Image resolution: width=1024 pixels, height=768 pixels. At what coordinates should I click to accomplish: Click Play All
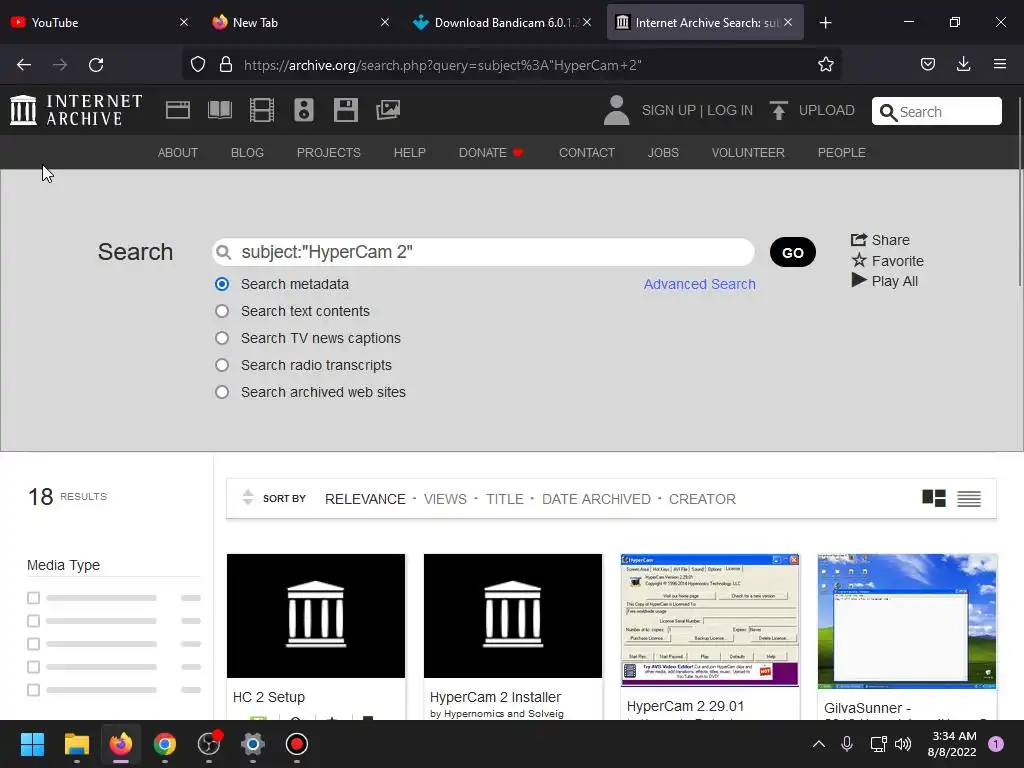click(x=884, y=281)
